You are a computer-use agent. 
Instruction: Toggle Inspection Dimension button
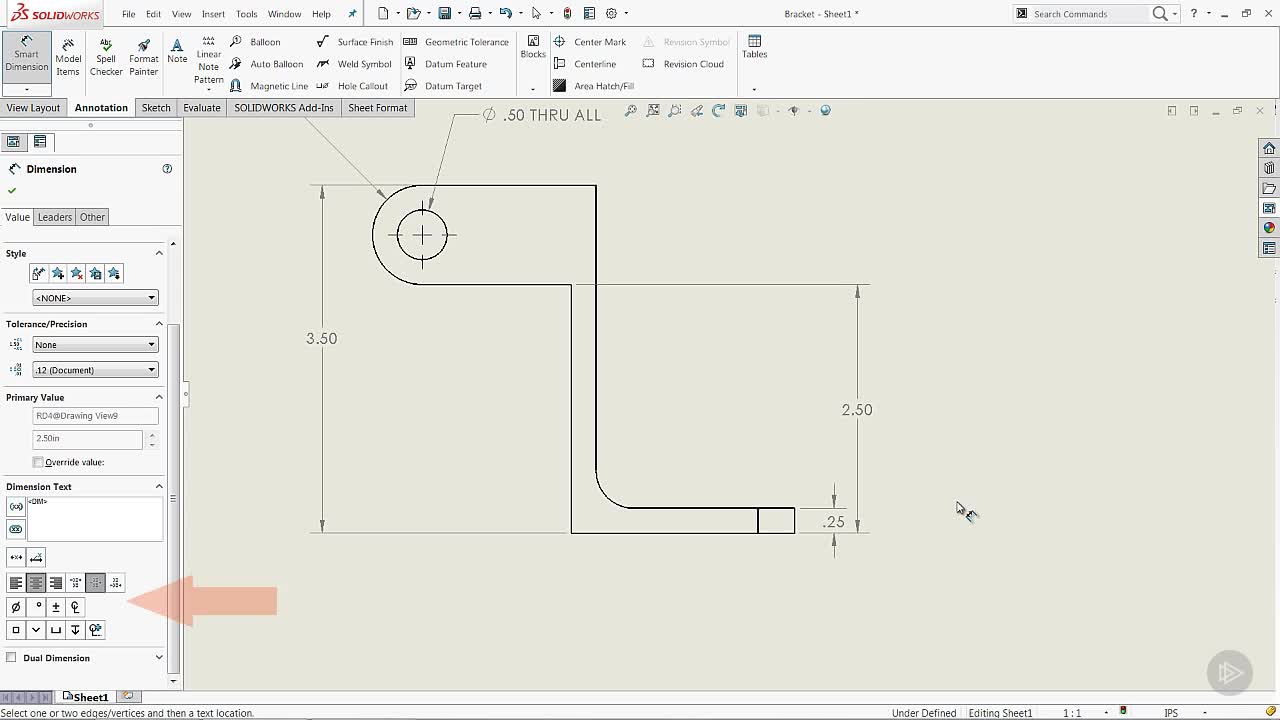(x=16, y=529)
